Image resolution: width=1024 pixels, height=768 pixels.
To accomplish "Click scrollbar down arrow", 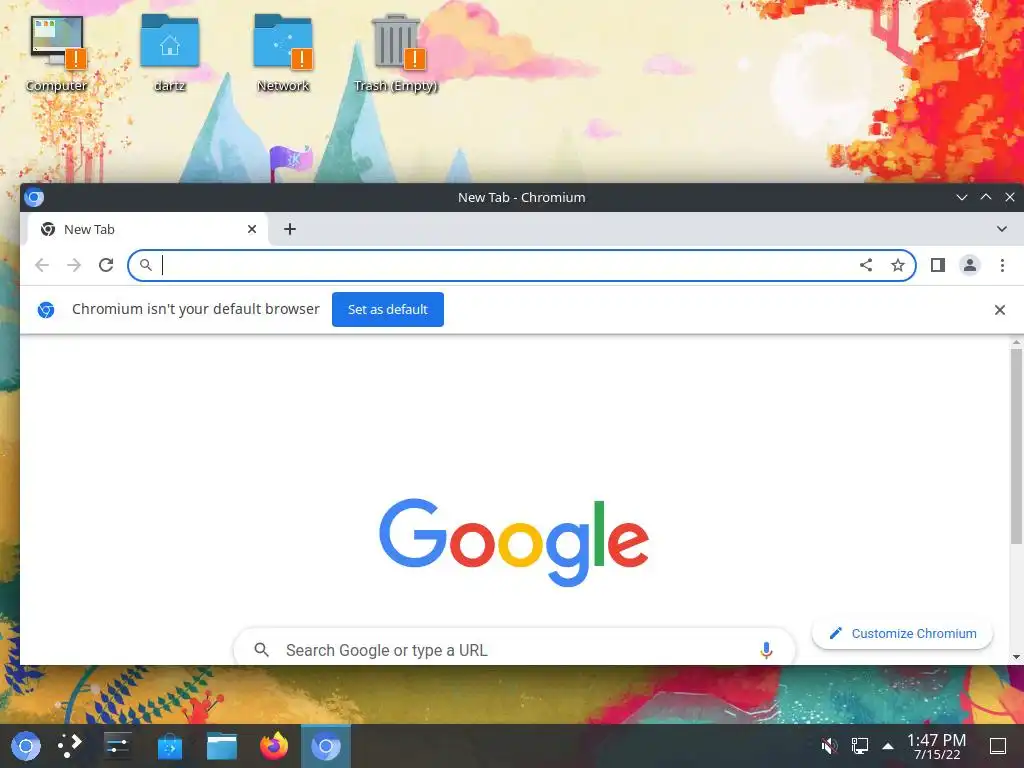I will coord(1016,657).
